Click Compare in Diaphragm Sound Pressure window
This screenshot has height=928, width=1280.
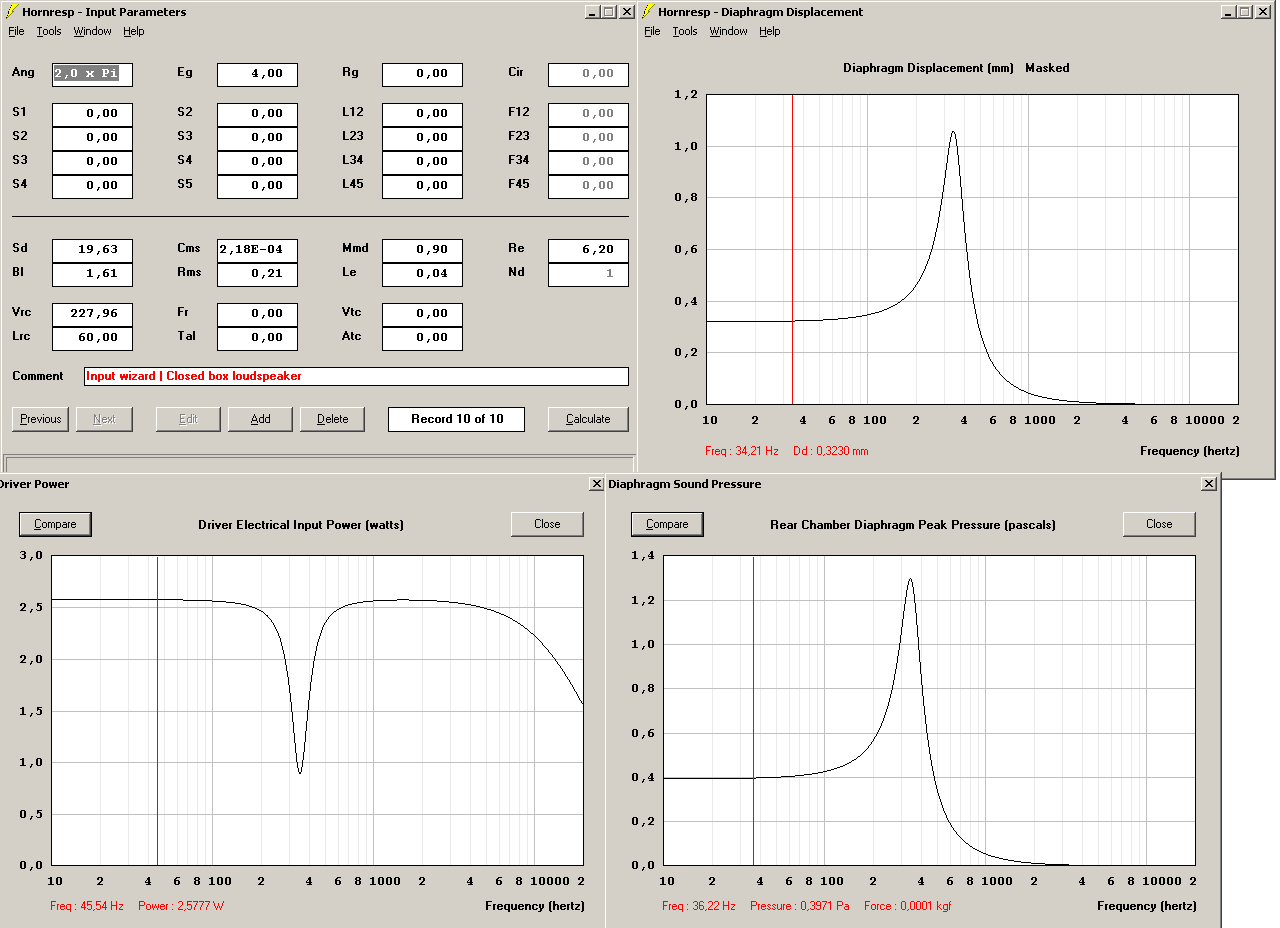click(667, 524)
